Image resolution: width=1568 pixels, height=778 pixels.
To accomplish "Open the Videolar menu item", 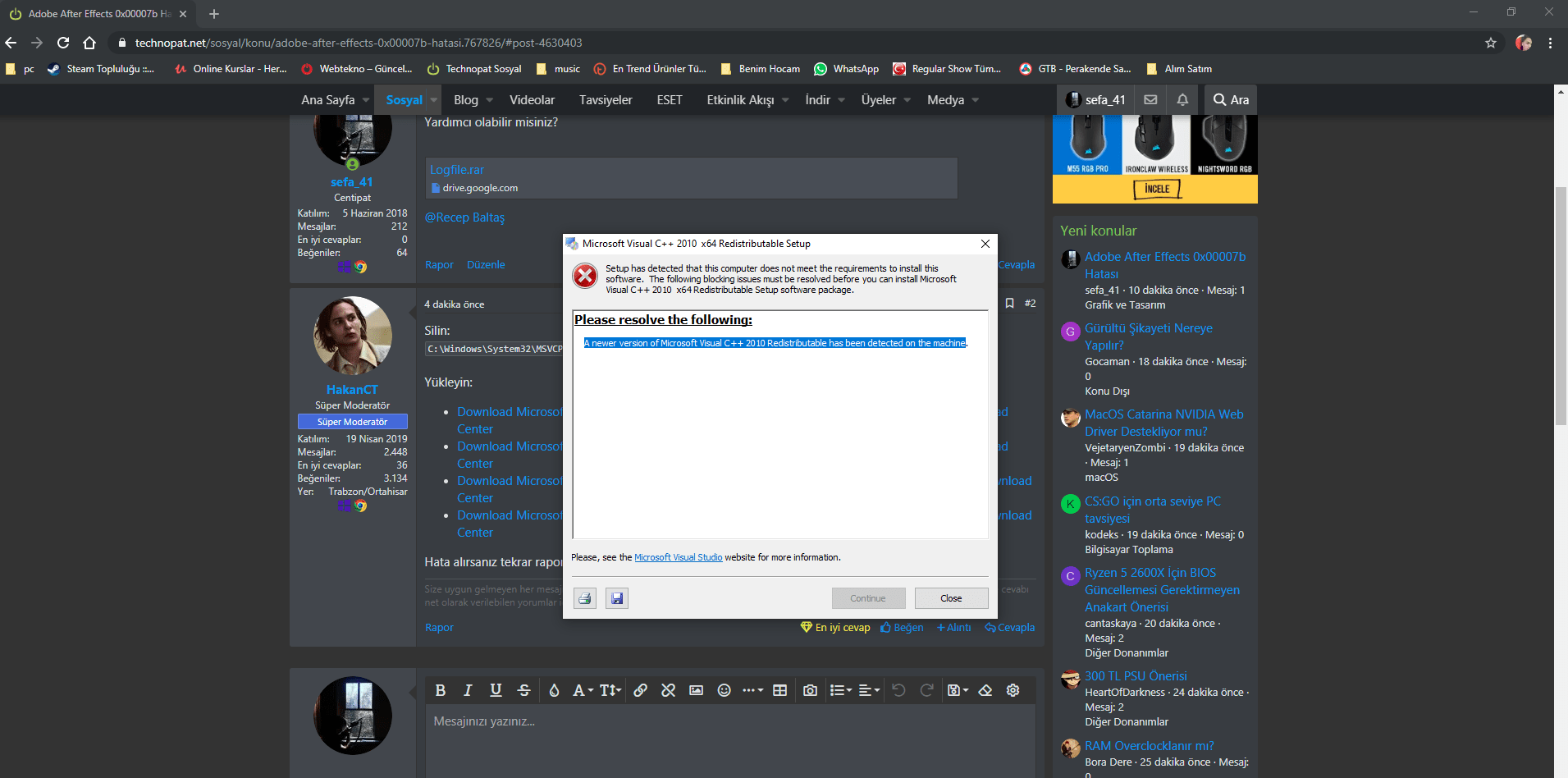I will [x=532, y=100].
